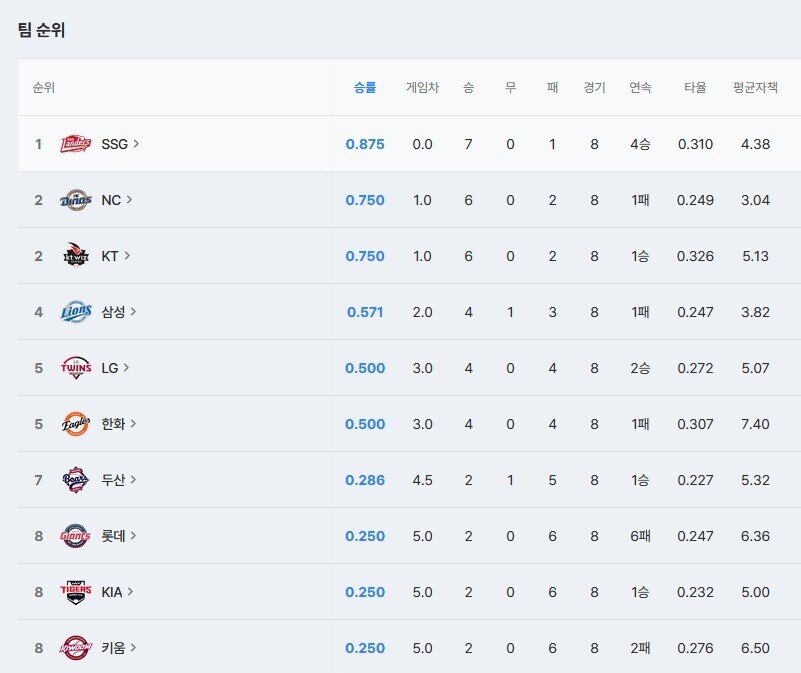Open the 두산 team name link

click(113, 480)
